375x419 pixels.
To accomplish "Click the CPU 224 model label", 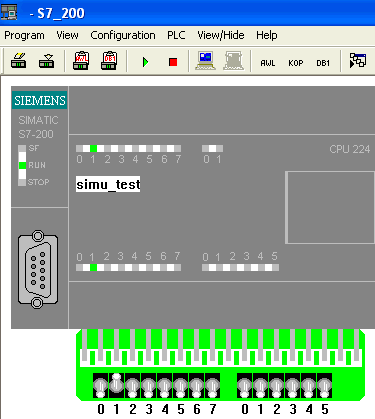I will (x=350, y=149).
